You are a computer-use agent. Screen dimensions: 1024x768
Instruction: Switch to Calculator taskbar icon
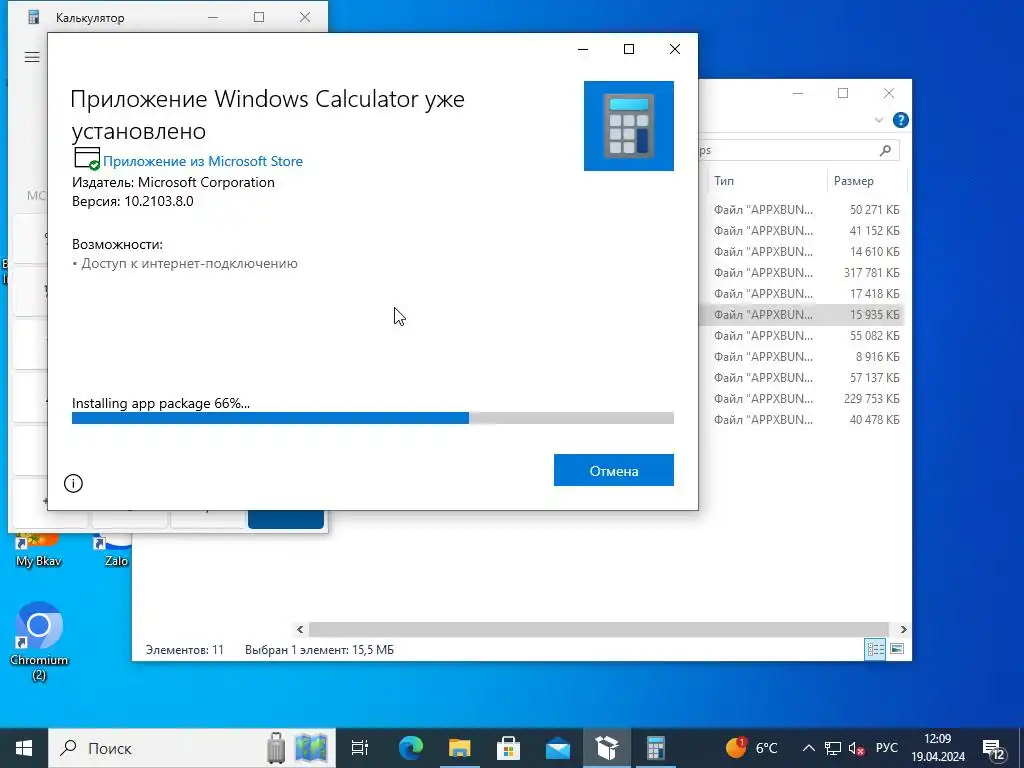coord(656,748)
